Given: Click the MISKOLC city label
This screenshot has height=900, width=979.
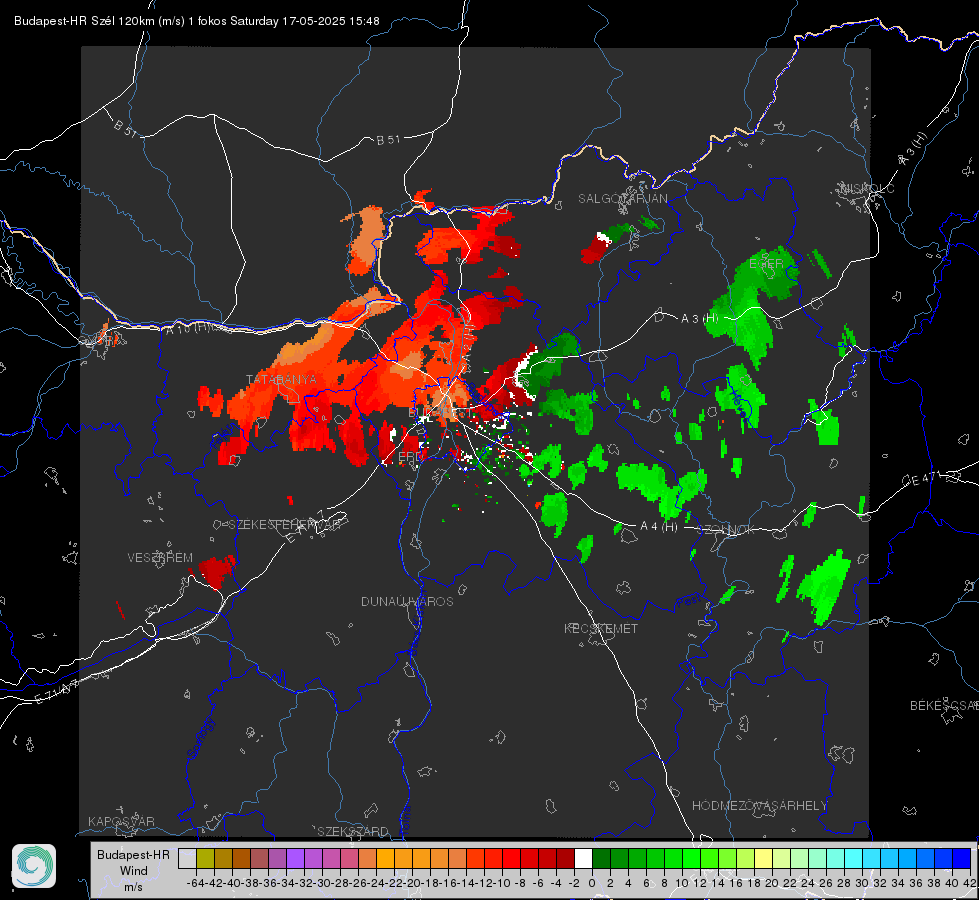Looking at the screenshot, I should pos(867,188).
